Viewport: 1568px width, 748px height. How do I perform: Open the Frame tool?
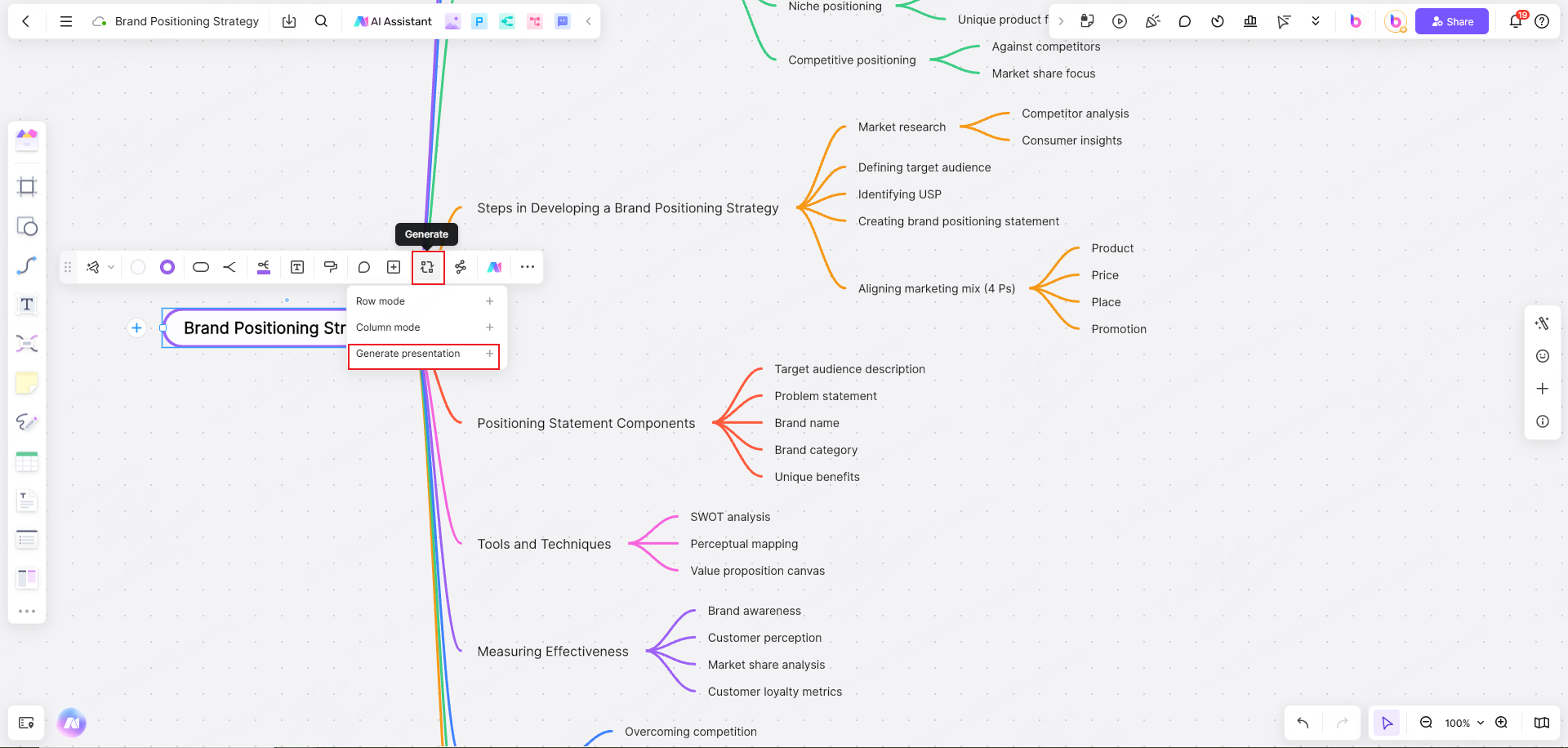pyautogui.click(x=27, y=186)
